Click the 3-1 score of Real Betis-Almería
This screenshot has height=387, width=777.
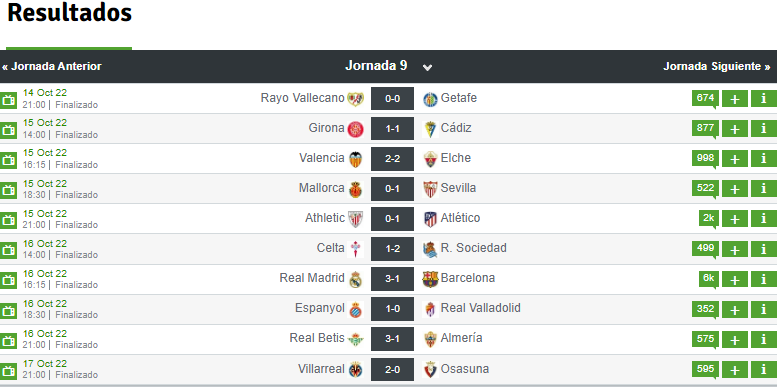click(x=392, y=339)
